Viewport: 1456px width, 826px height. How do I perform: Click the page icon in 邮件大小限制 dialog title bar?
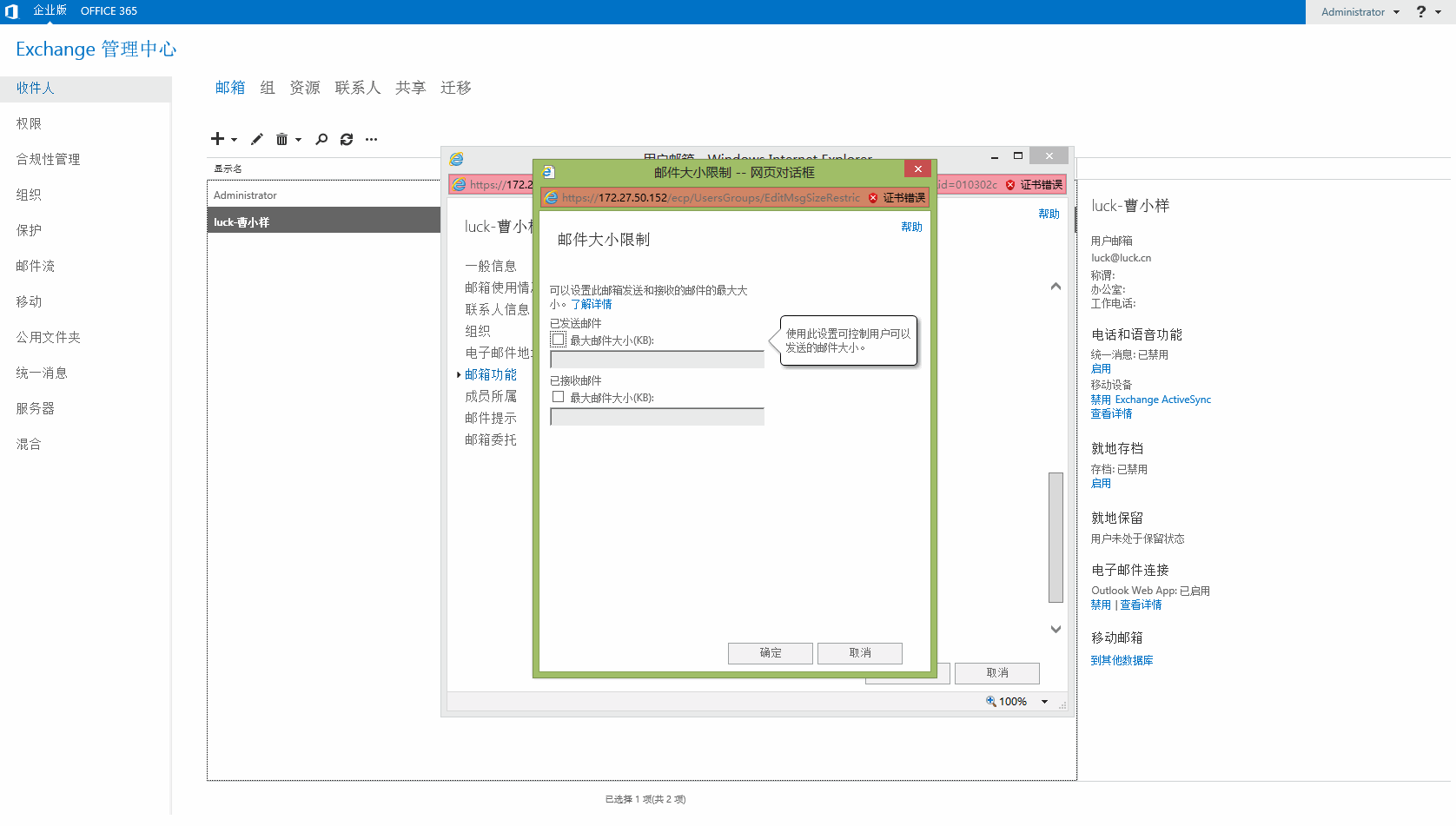pyautogui.click(x=548, y=172)
